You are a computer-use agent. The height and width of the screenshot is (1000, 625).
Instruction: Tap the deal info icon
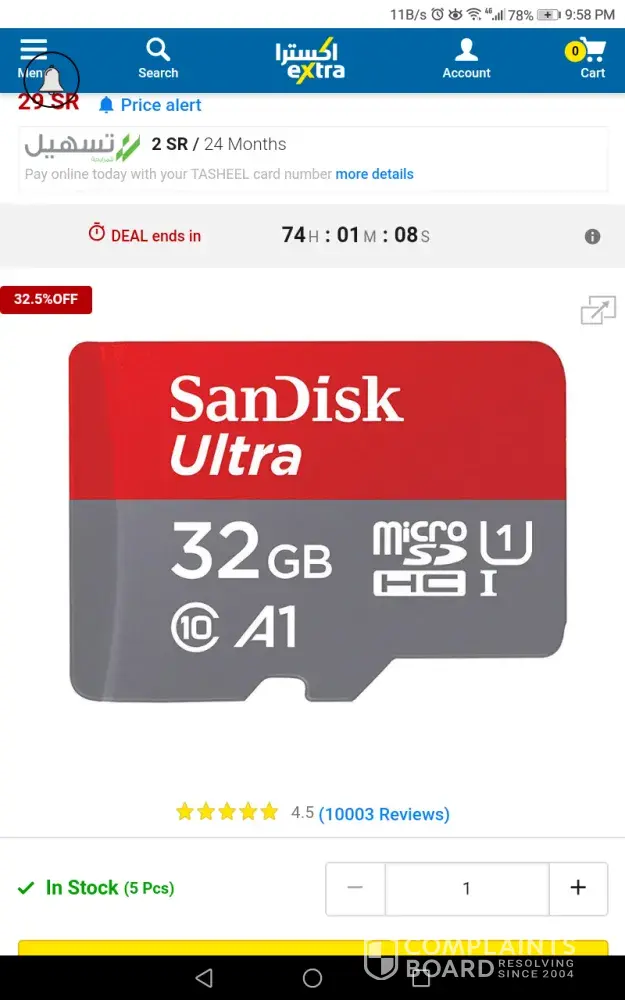592,237
